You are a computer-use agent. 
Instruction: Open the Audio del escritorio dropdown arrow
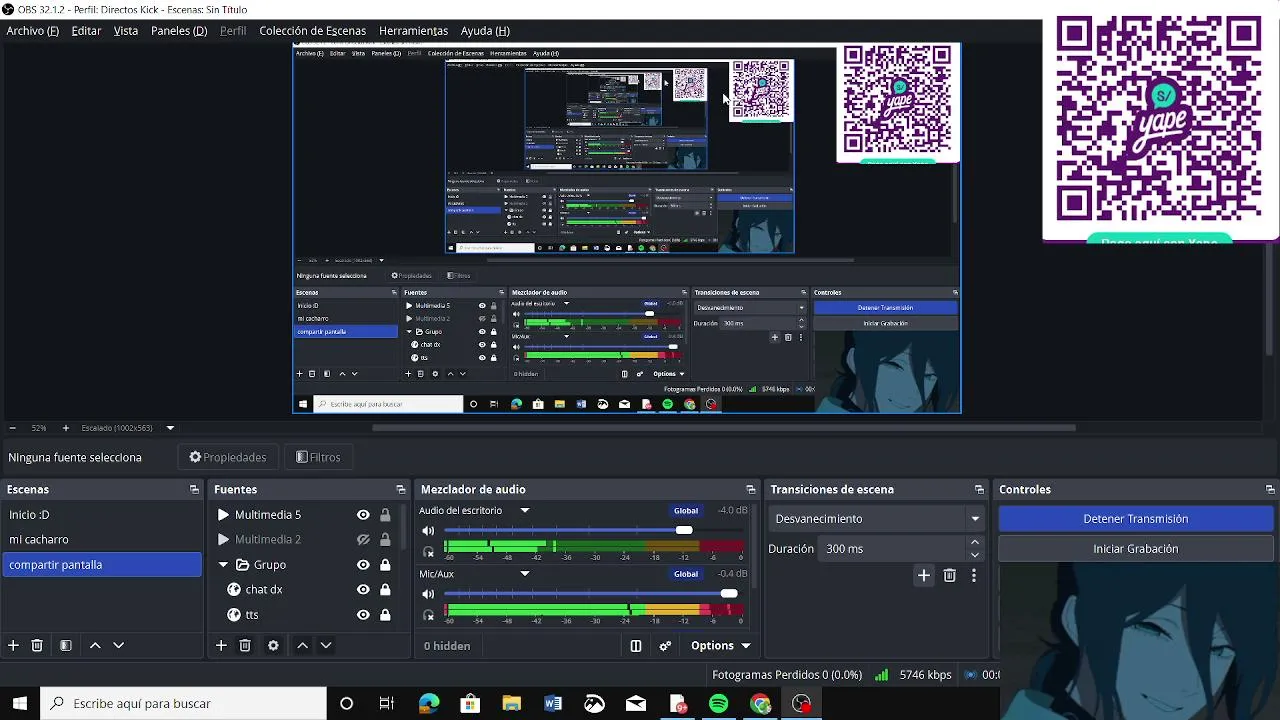click(524, 511)
